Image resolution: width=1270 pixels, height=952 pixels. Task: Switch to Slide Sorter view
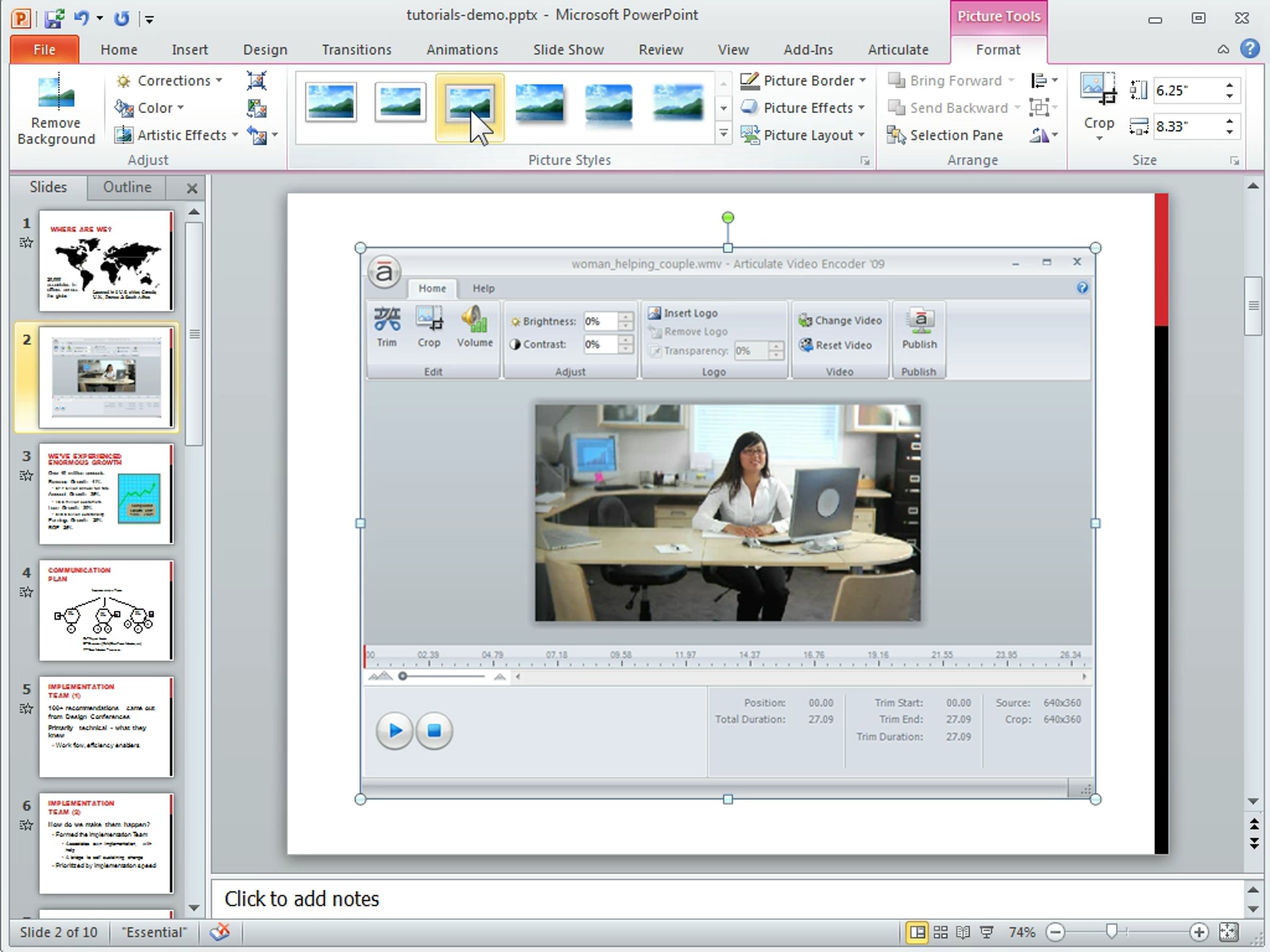click(940, 932)
